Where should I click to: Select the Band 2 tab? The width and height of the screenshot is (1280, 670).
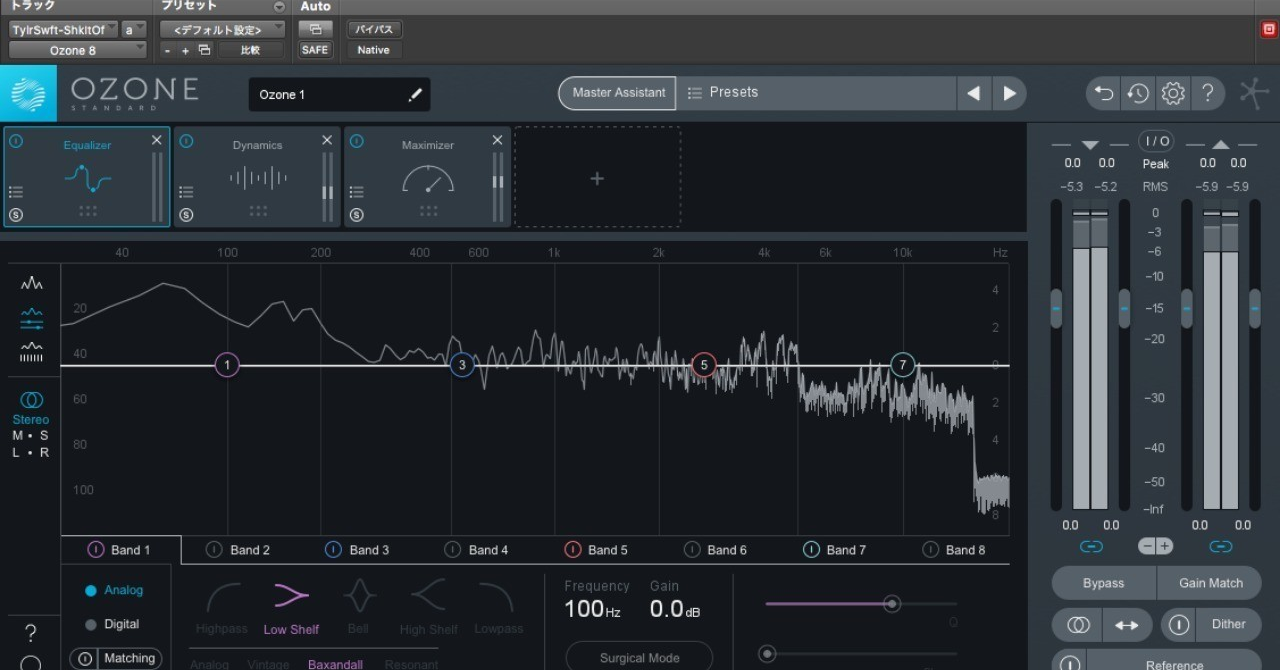pos(238,550)
